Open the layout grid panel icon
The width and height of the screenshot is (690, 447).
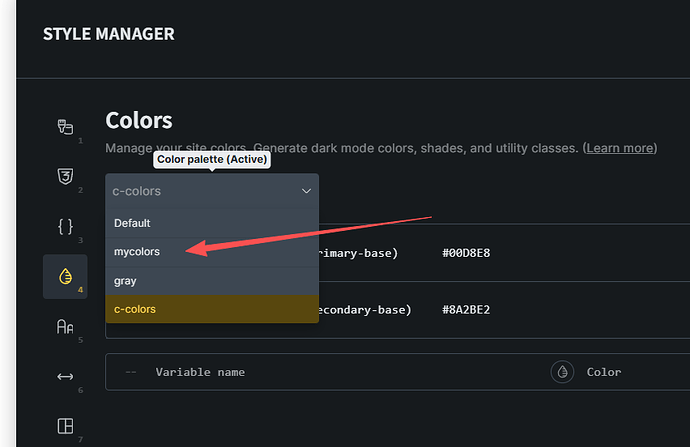pos(64,426)
